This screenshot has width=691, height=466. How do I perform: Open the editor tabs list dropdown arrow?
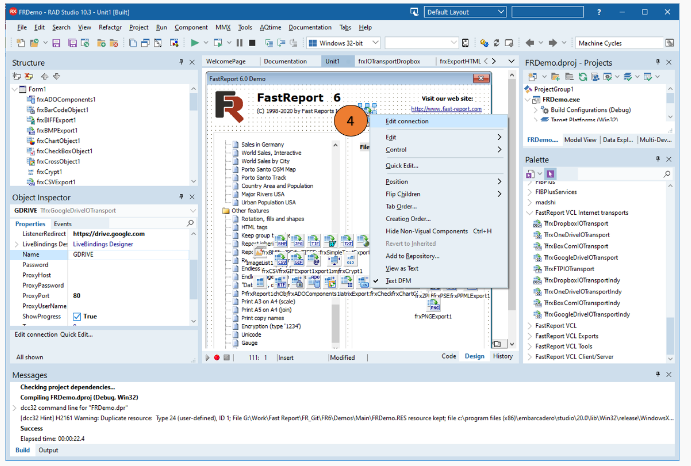511,61
